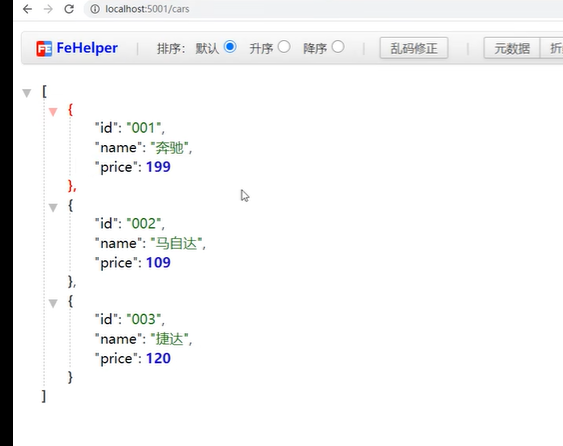Click the browser forward arrow

pyautogui.click(x=48, y=9)
